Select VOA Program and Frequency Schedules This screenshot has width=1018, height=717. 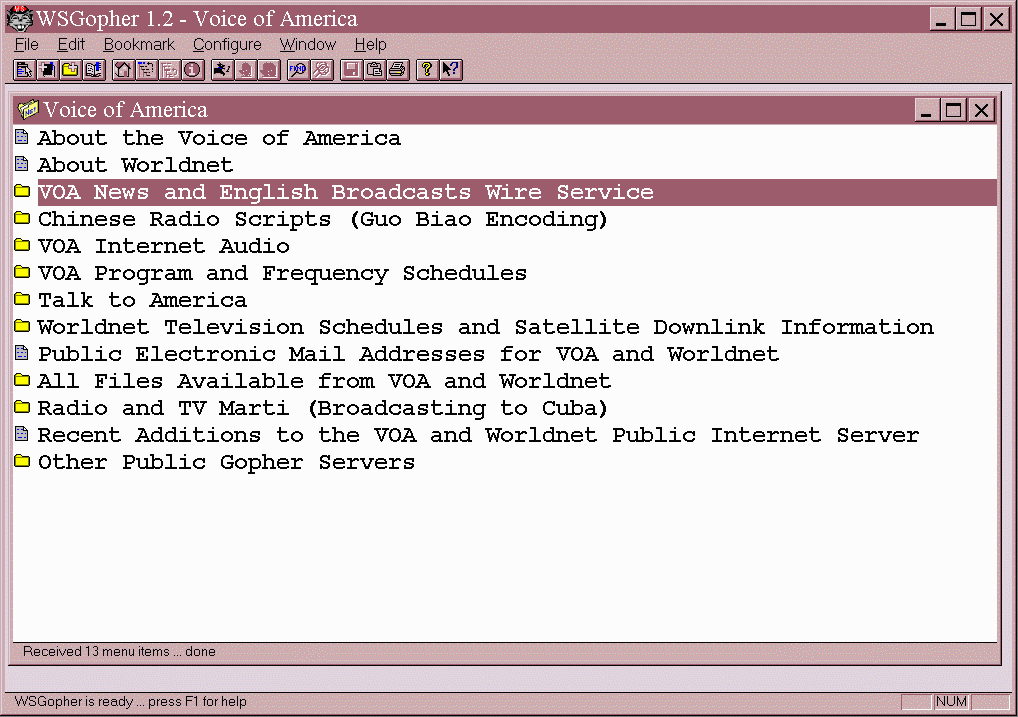click(x=282, y=273)
